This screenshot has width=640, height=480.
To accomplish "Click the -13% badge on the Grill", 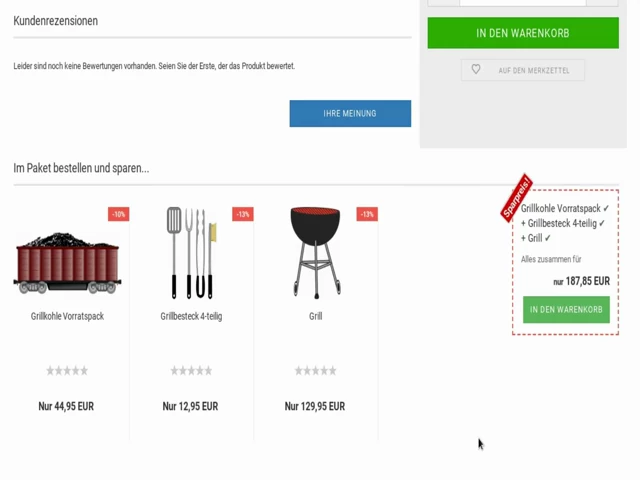I will [x=367, y=214].
